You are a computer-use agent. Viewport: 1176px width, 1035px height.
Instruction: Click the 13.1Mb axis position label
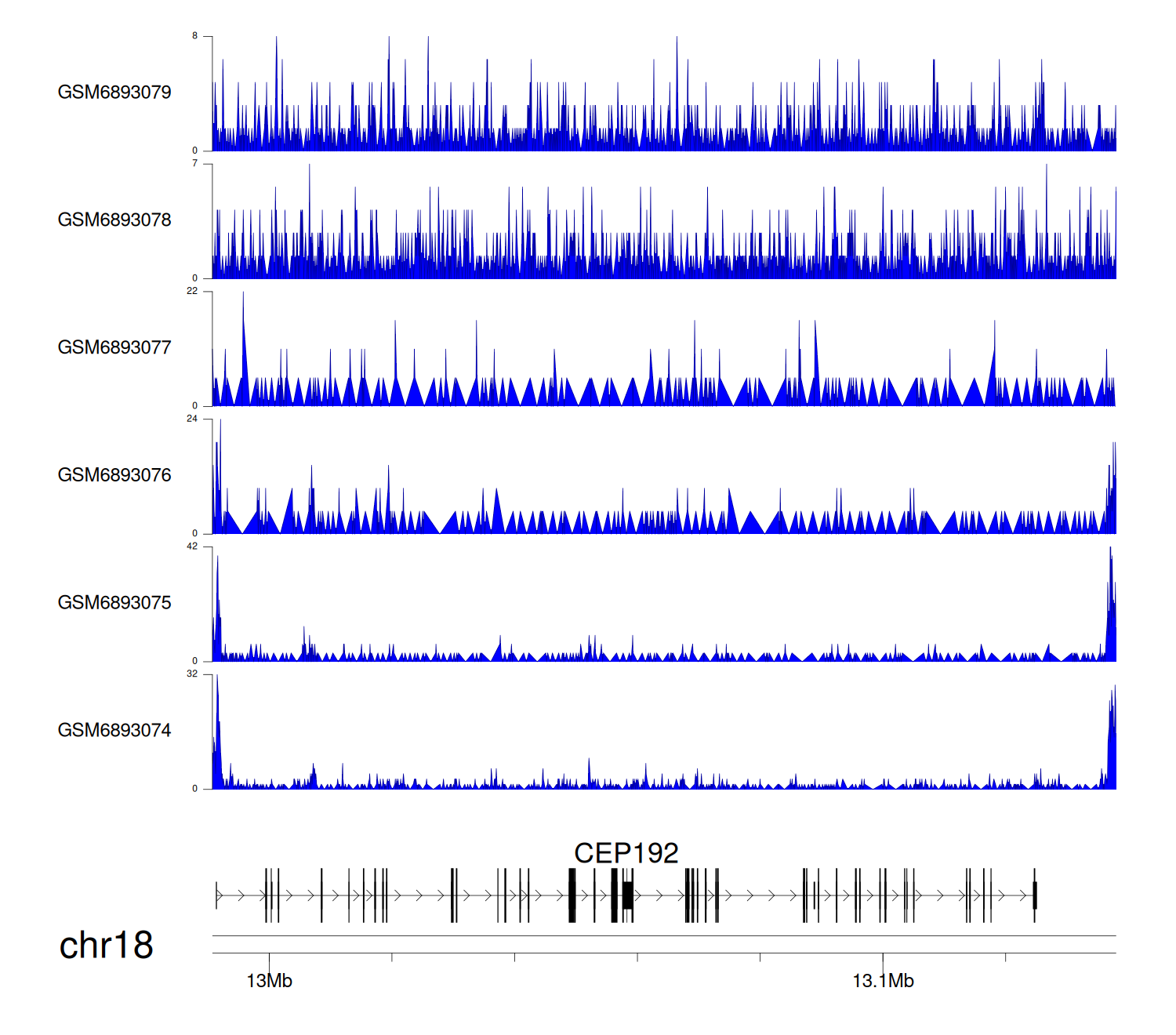[x=883, y=981]
